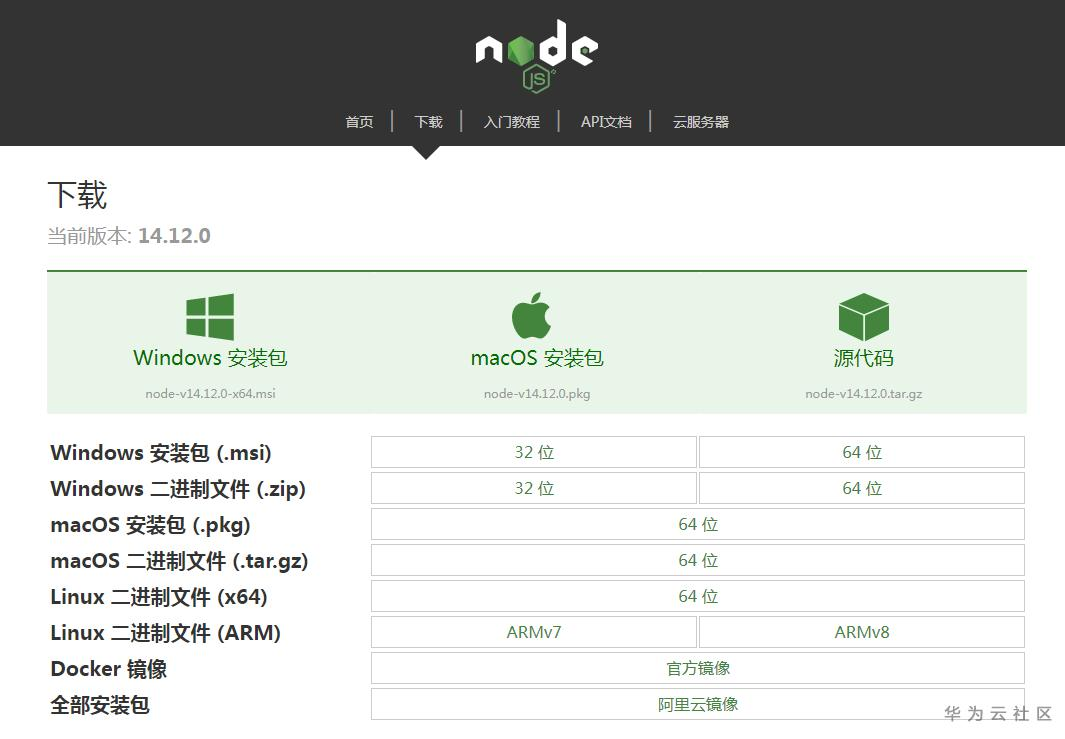Viewport: 1065px width, 739px height.
Task: Download the ARMv8 Linux binary
Action: click(x=862, y=632)
